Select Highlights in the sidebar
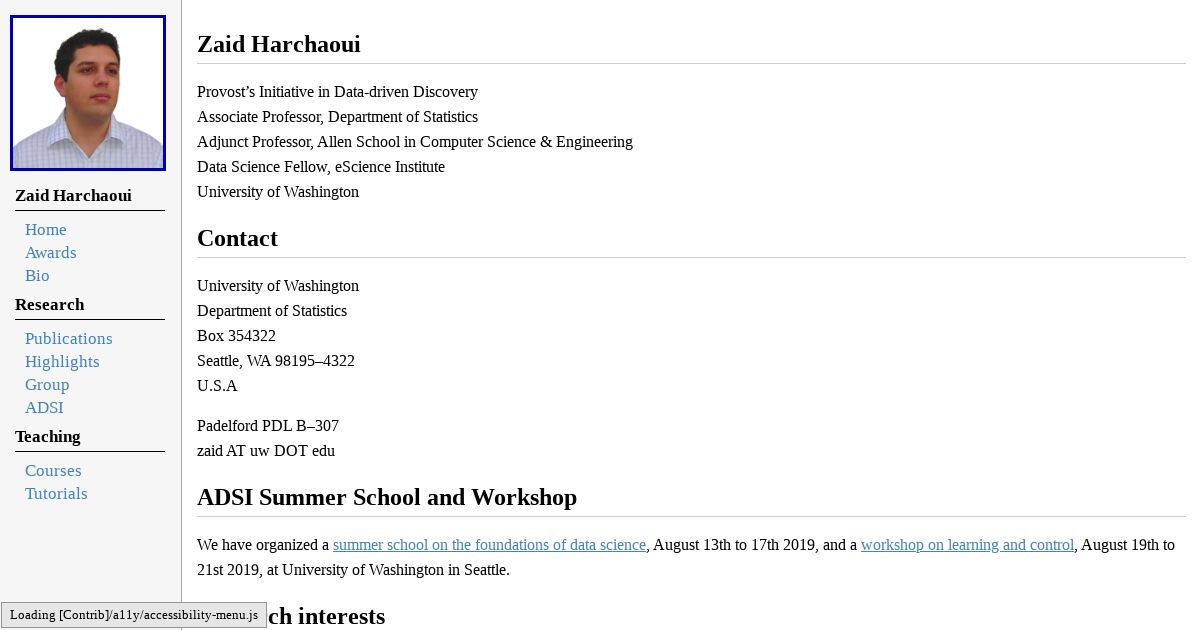1200x630 pixels. pyautogui.click(x=62, y=362)
